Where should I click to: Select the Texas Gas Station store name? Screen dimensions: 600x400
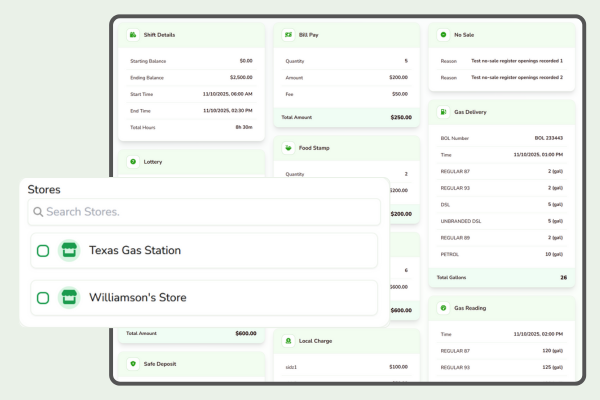(x=135, y=250)
